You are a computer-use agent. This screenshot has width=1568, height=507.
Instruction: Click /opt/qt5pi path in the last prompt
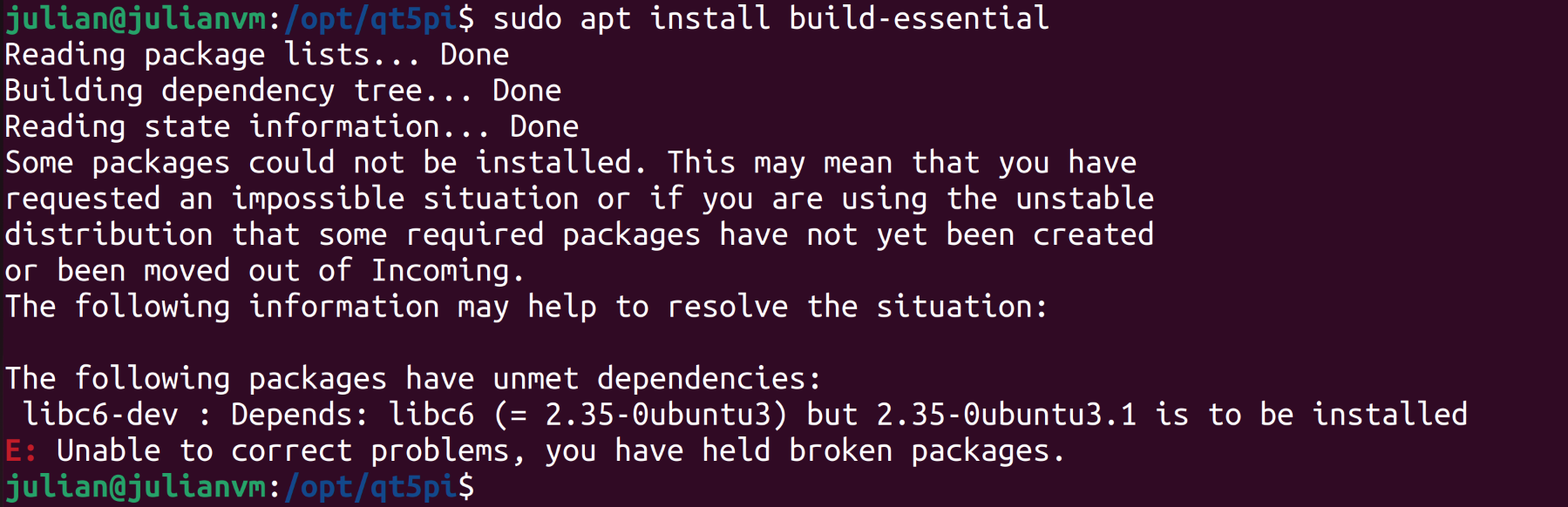coord(370,487)
